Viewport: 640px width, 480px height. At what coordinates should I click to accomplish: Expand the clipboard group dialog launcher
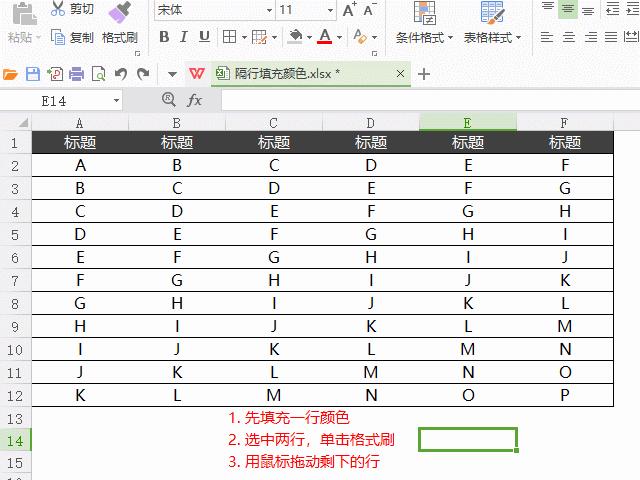click(x=138, y=53)
